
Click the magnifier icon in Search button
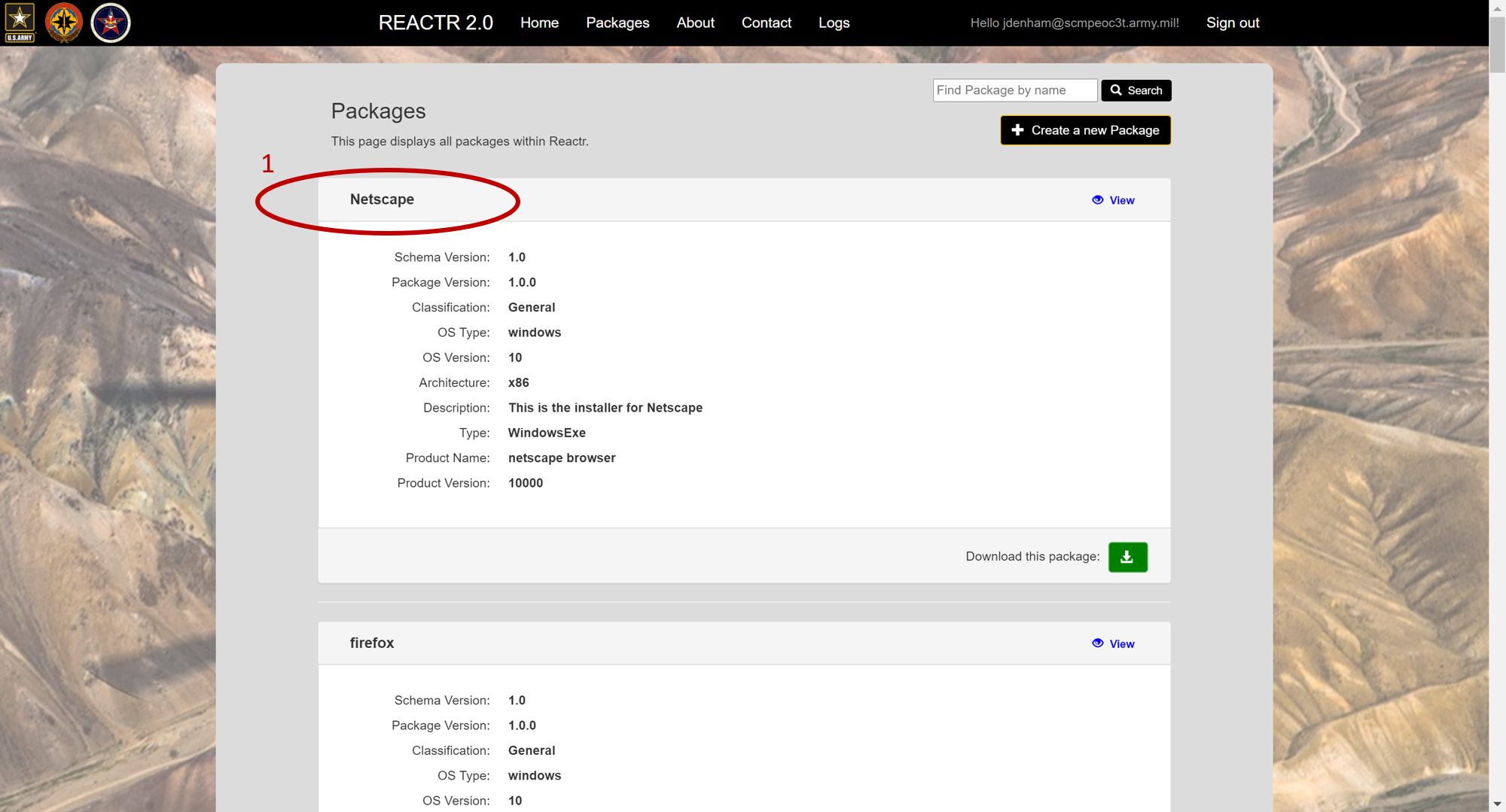[1116, 90]
